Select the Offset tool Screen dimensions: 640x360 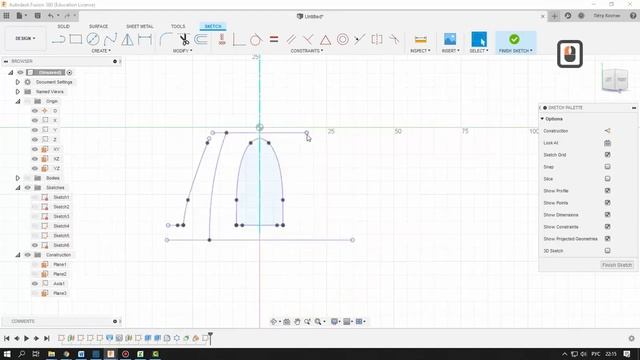click(201, 40)
